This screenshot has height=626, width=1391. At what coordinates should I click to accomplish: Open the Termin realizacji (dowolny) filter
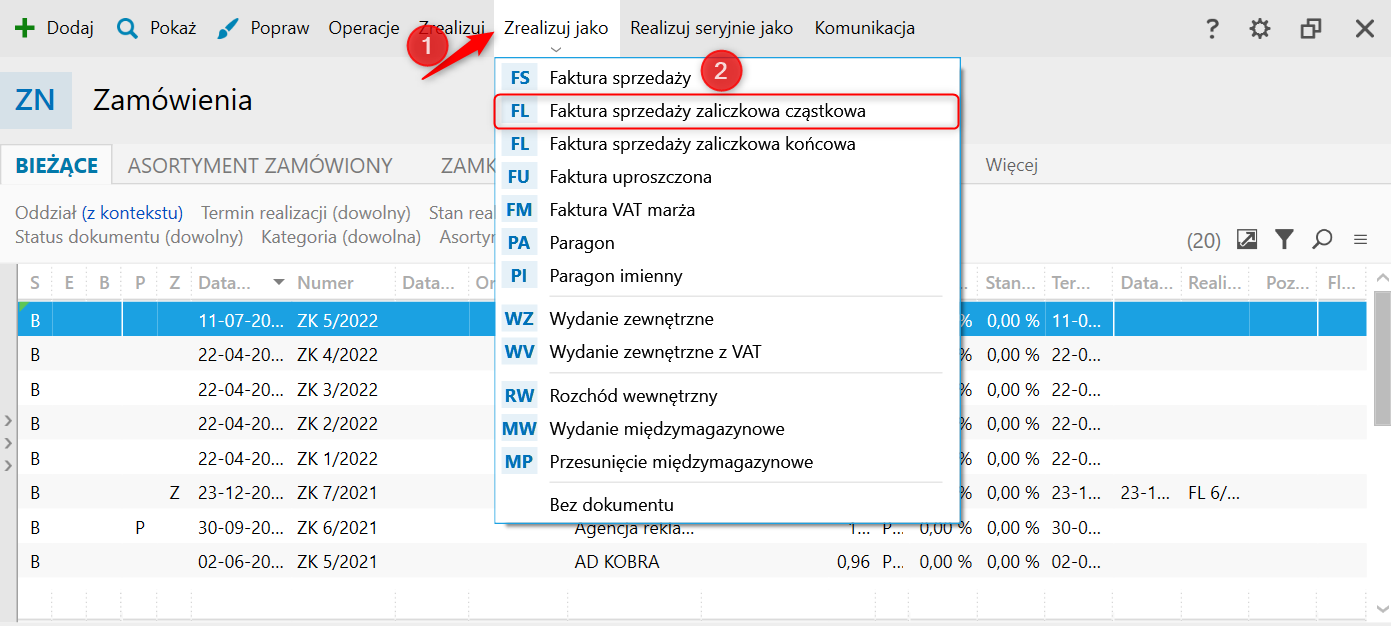click(x=306, y=212)
